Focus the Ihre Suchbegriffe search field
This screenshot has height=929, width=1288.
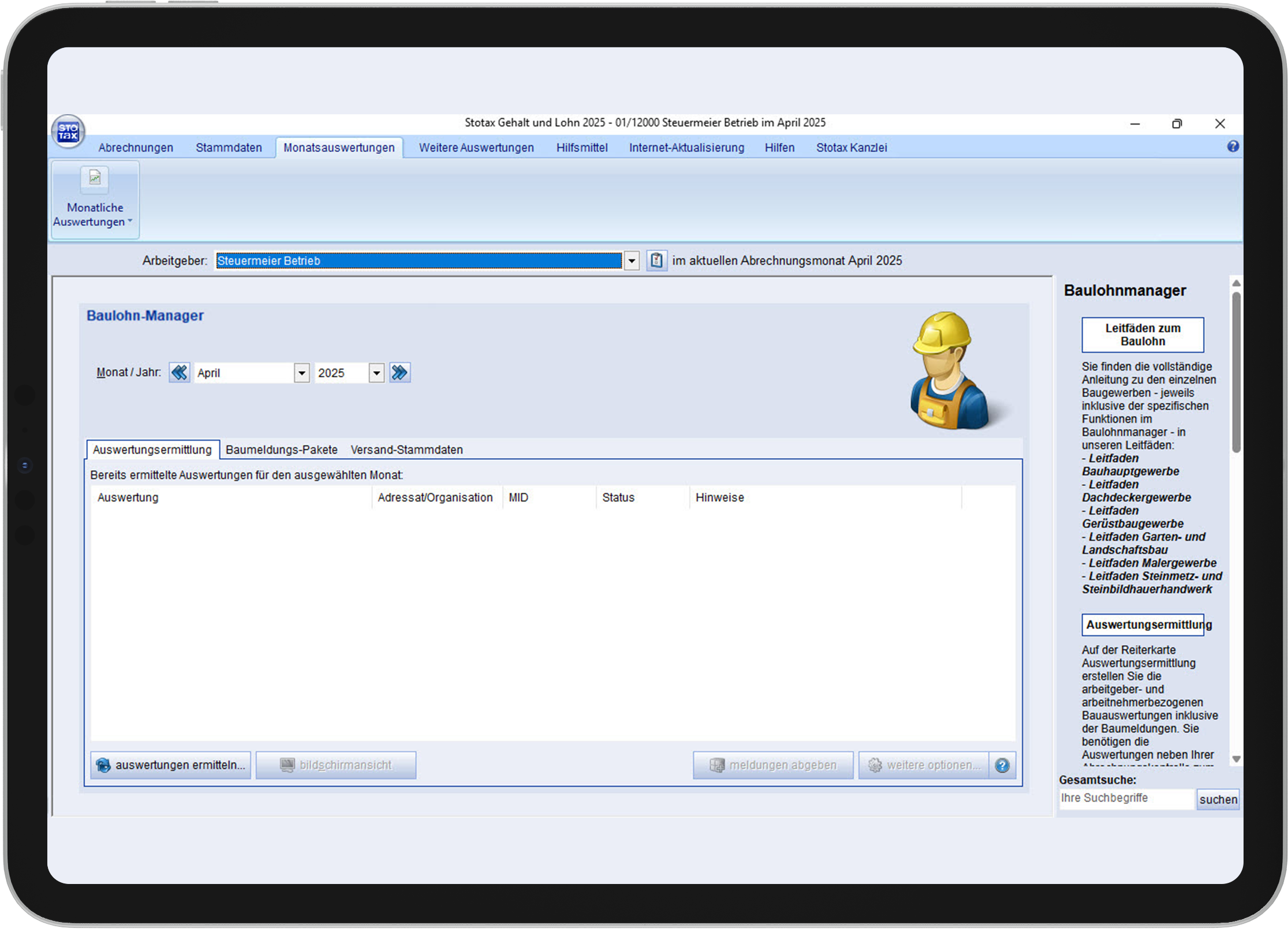click(x=1126, y=799)
